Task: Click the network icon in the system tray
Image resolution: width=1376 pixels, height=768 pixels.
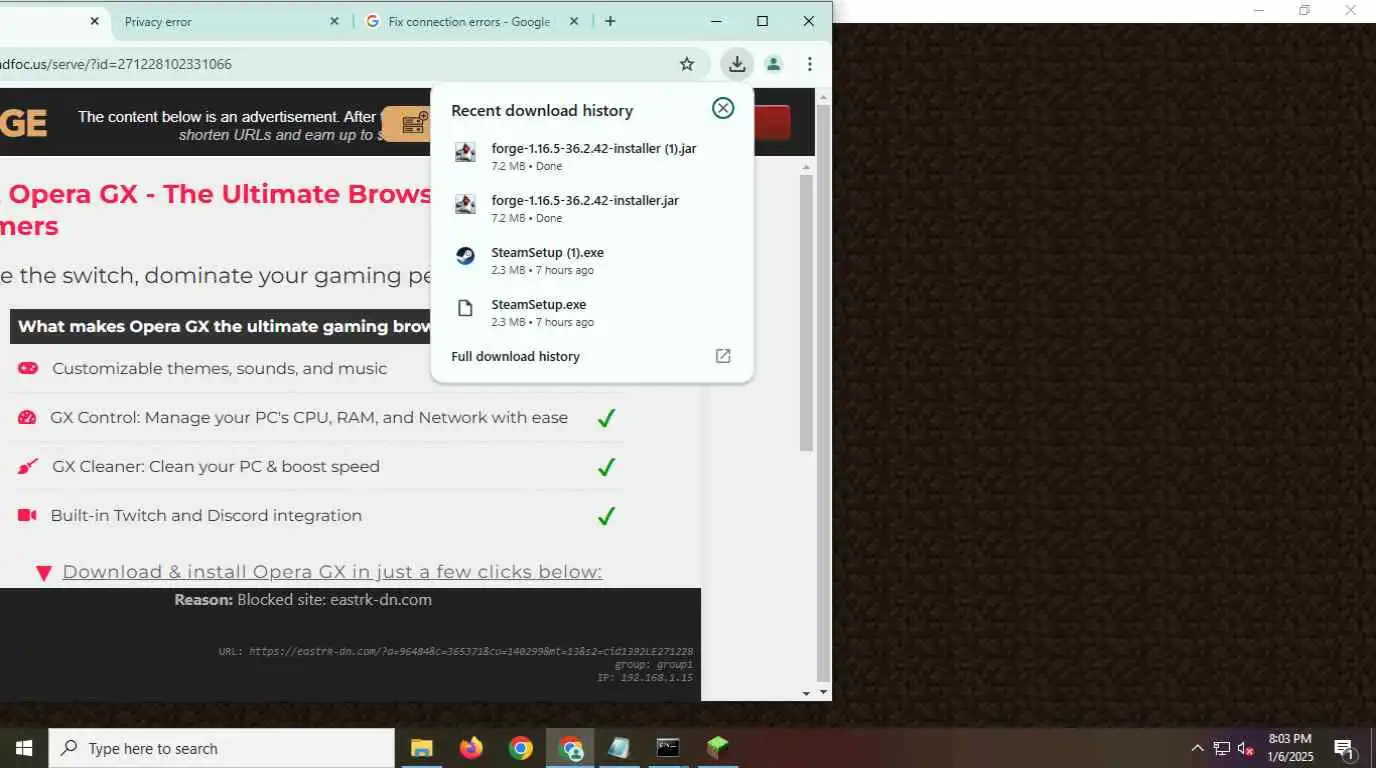Action: [1222, 748]
